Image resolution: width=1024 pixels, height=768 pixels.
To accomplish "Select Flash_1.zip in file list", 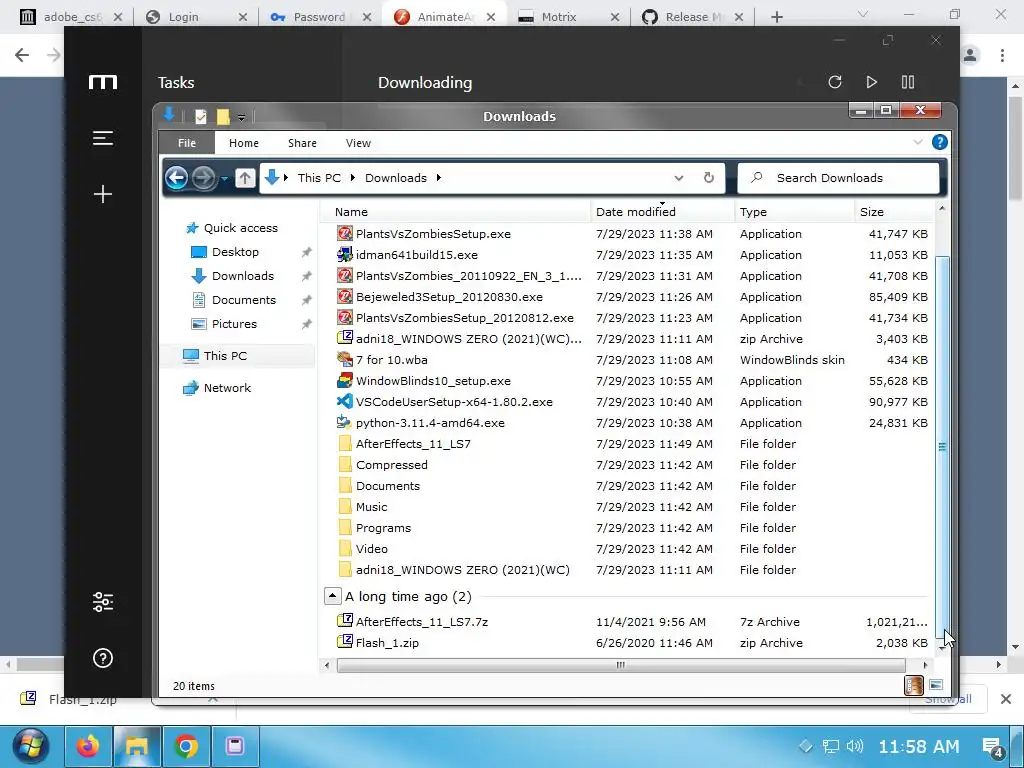I will coord(387,643).
